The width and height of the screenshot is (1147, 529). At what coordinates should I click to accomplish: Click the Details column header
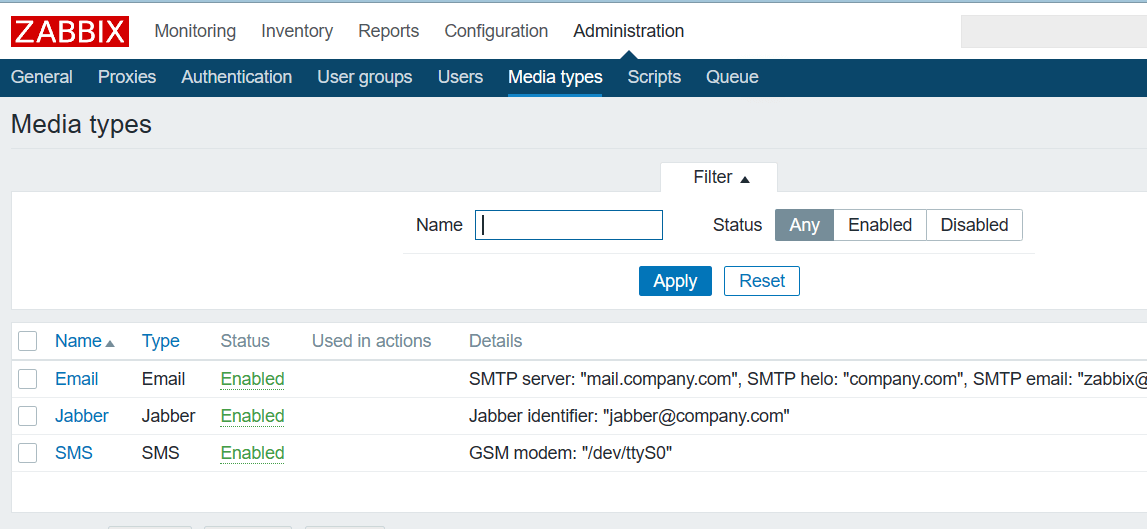coord(496,341)
